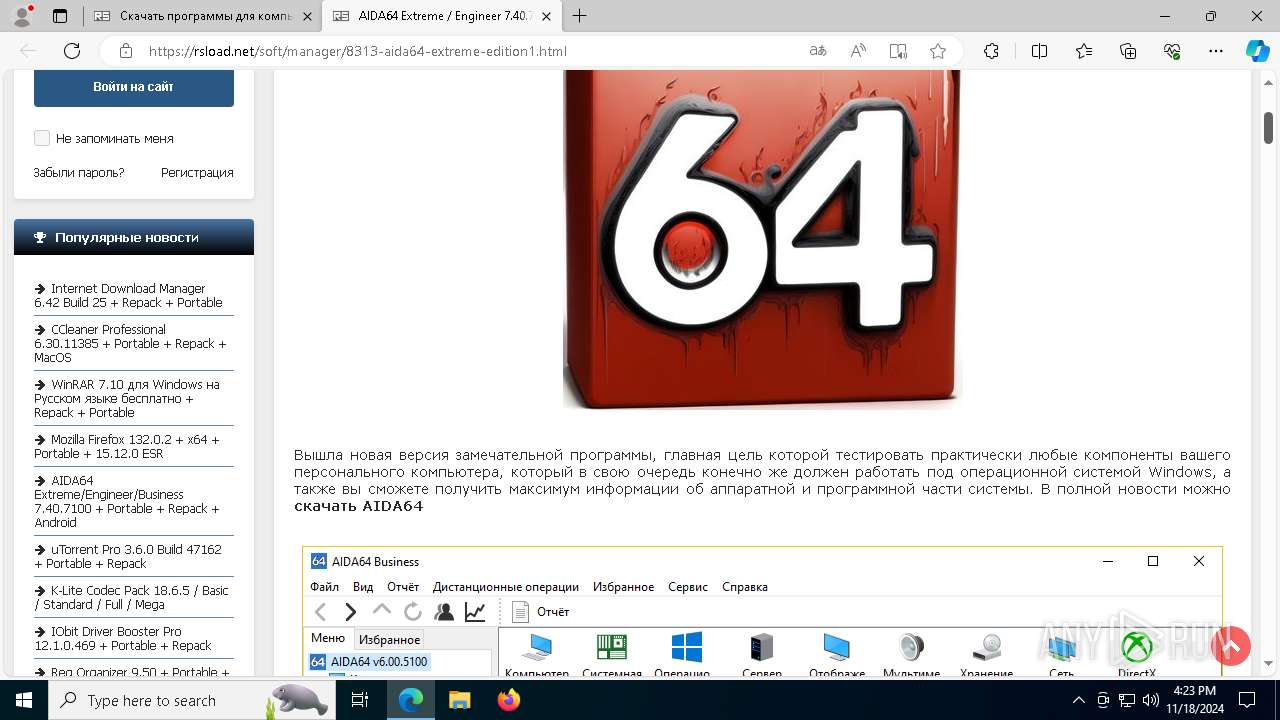Click the AIDA64 Business screenshot image
This screenshot has height=720, width=1280.
[x=762, y=612]
